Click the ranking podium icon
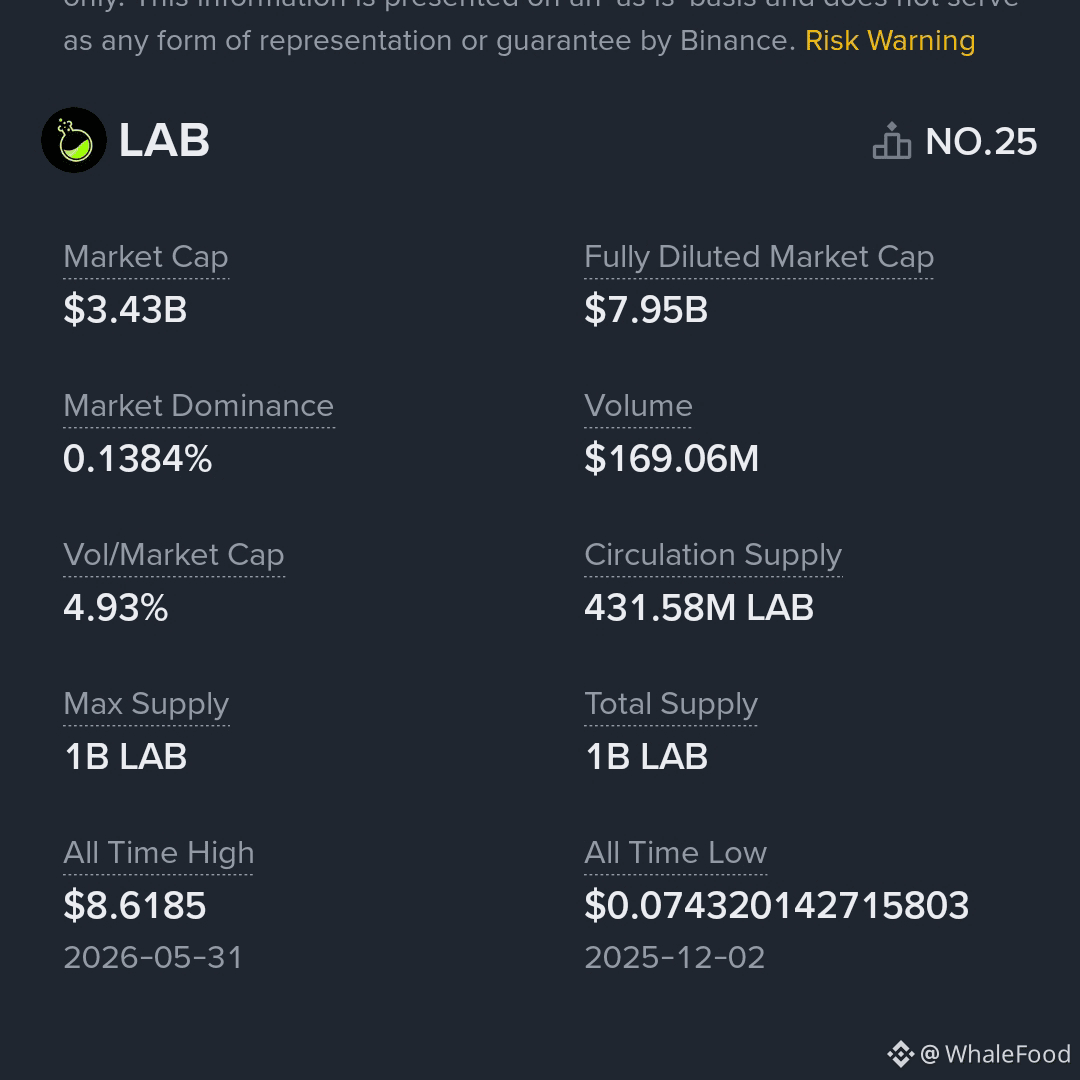The image size is (1080, 1080). (892, 141)
